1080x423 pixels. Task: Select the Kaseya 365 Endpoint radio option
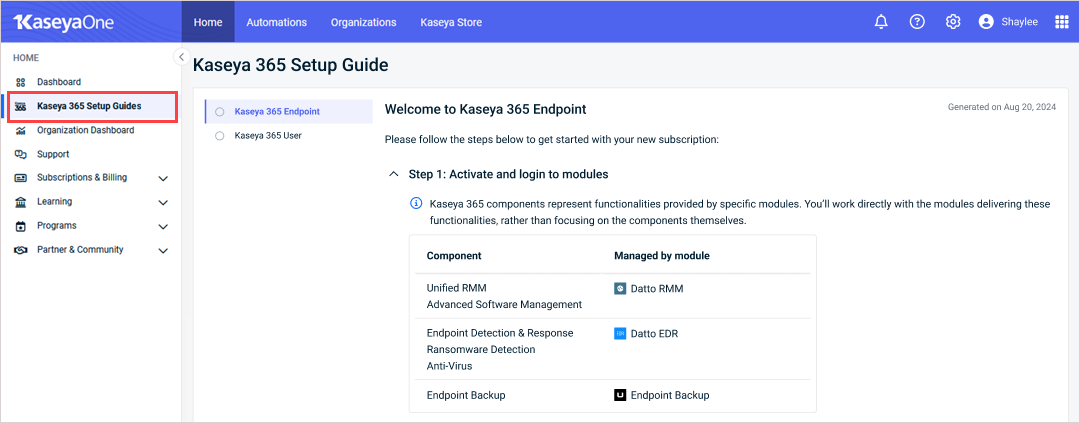[x=220, y=112]
